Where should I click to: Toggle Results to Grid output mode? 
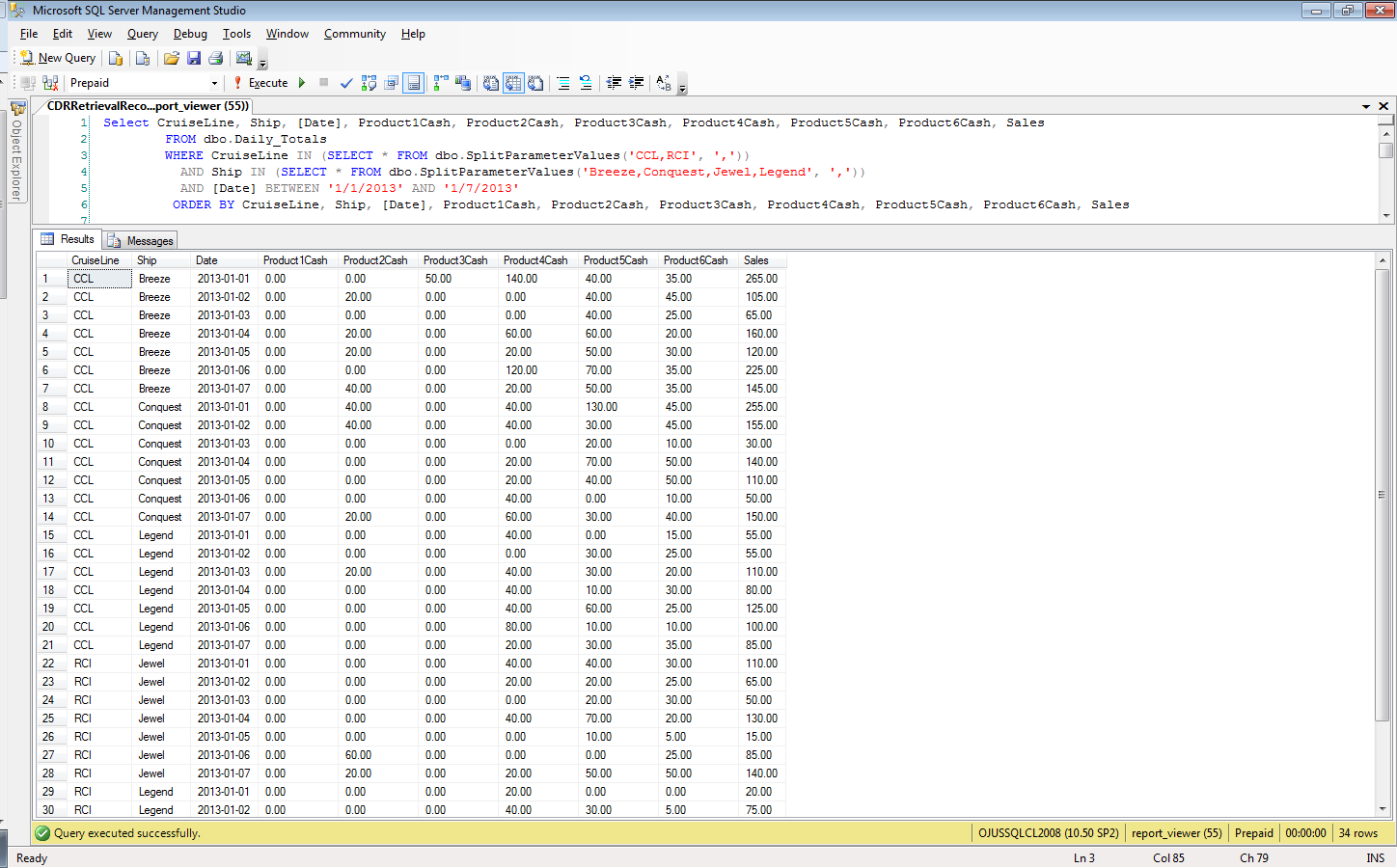pos(513,83)
